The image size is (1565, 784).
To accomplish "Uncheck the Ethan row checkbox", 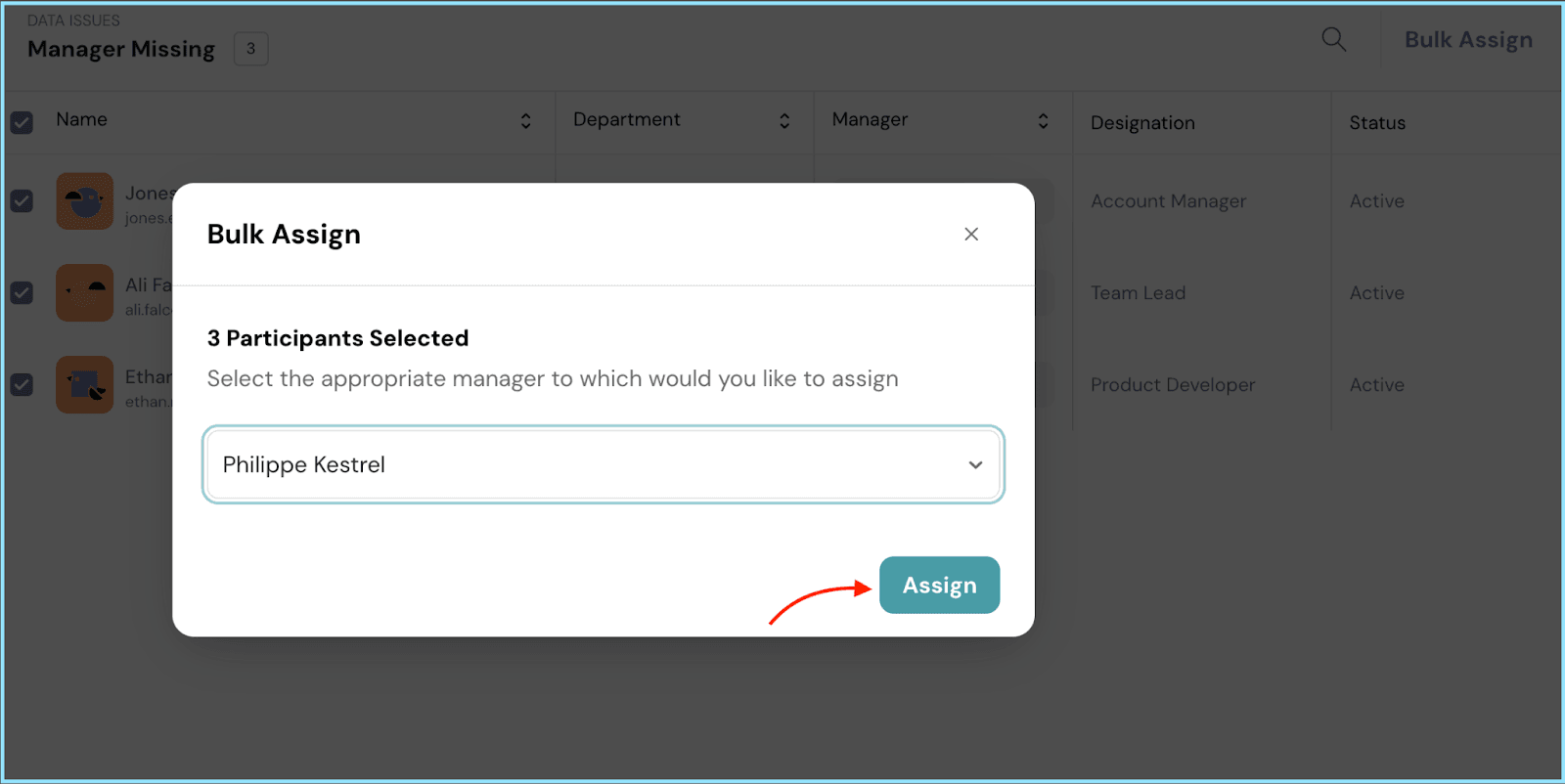I will coord(22,385).
